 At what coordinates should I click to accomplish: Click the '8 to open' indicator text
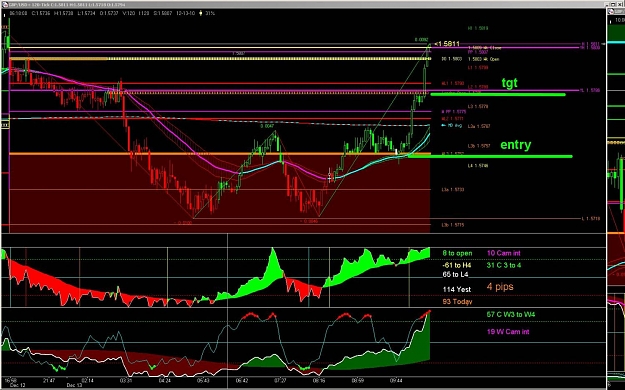pos(457,253)
